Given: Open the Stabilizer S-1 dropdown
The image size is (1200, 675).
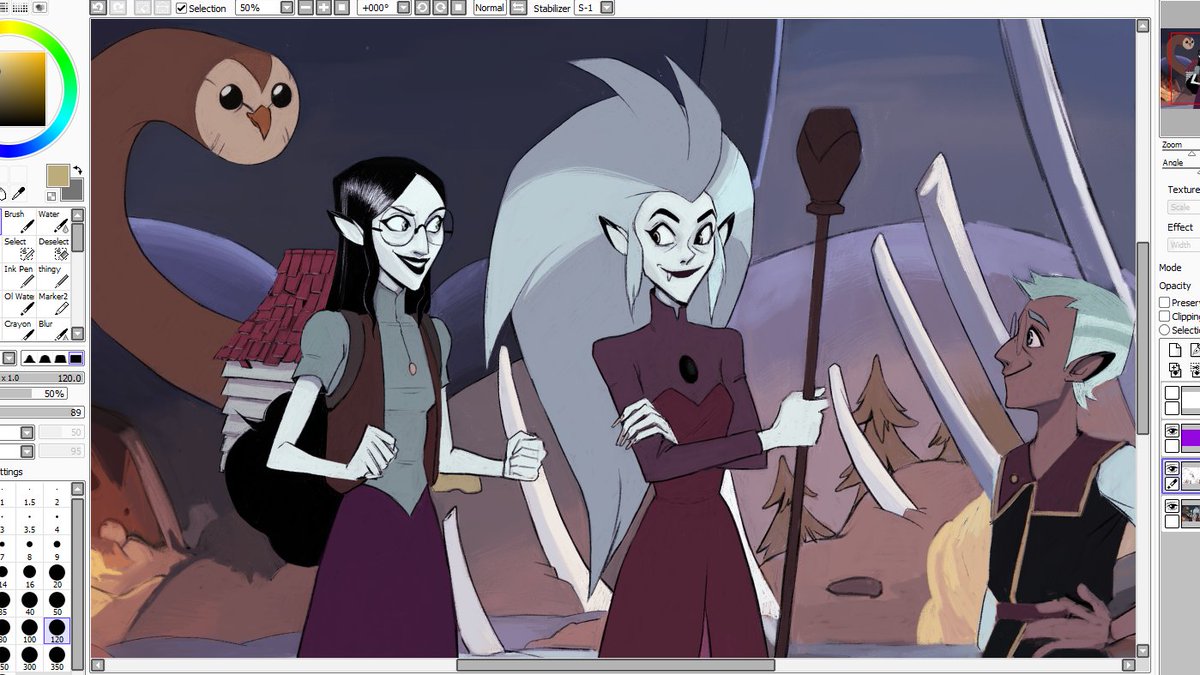Looking at the screenshot, I should (607, 7).
